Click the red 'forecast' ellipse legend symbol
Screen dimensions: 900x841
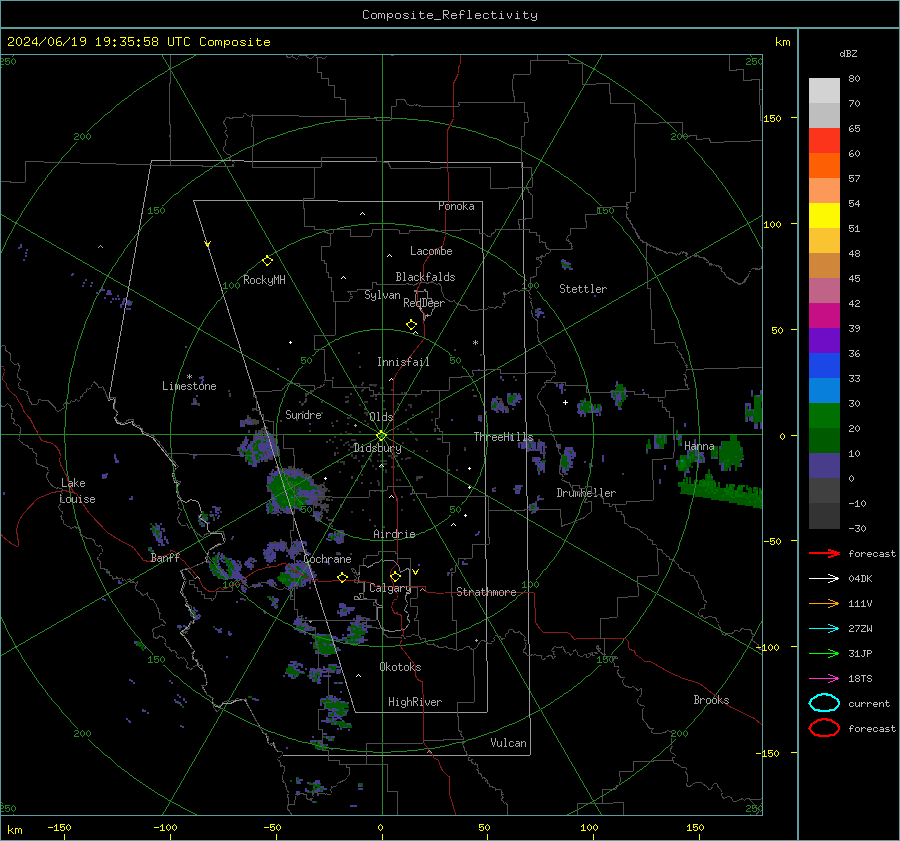824,728
